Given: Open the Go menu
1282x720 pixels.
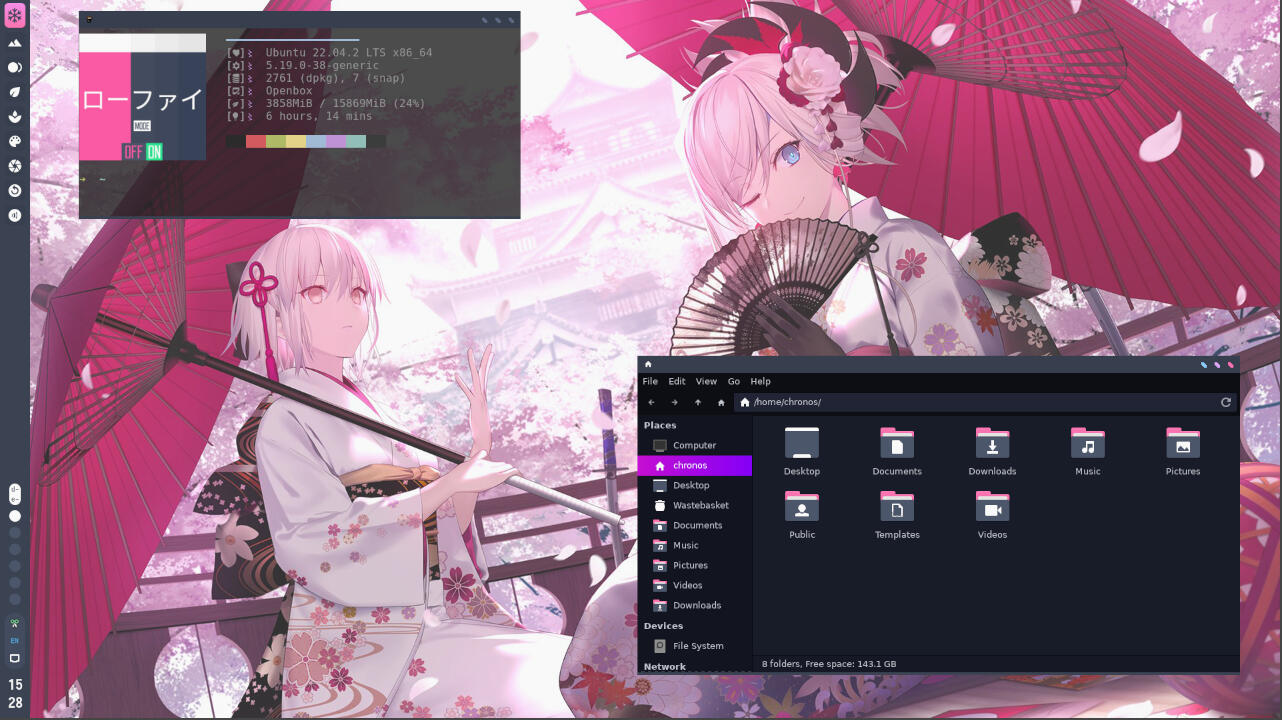Looking at the screenshot, I should click(x=734, y=381).
